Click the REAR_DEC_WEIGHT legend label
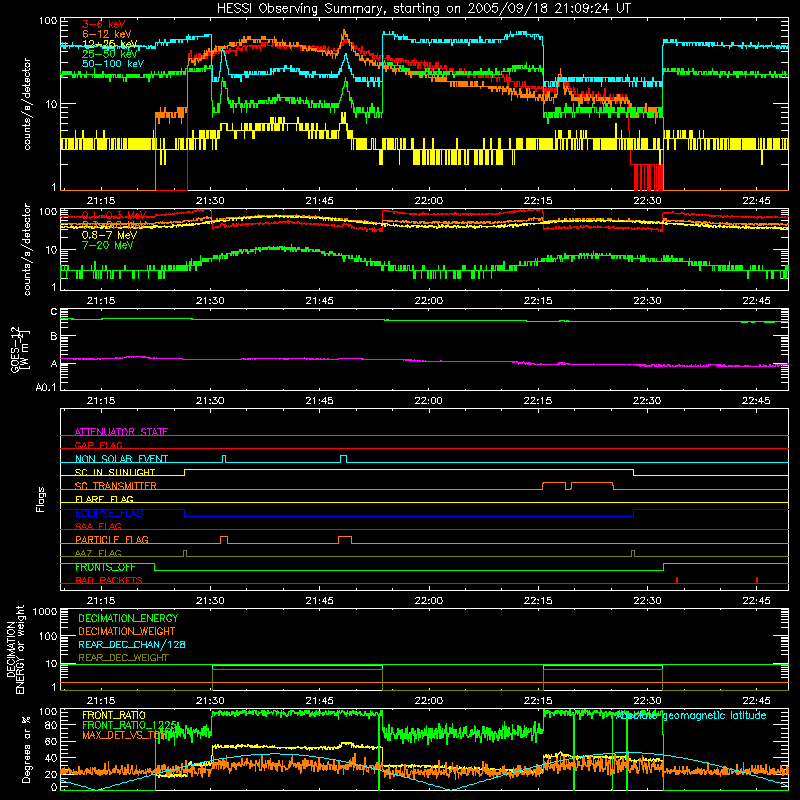Viewport: 800px width, 800px height. tap(123, 658)
